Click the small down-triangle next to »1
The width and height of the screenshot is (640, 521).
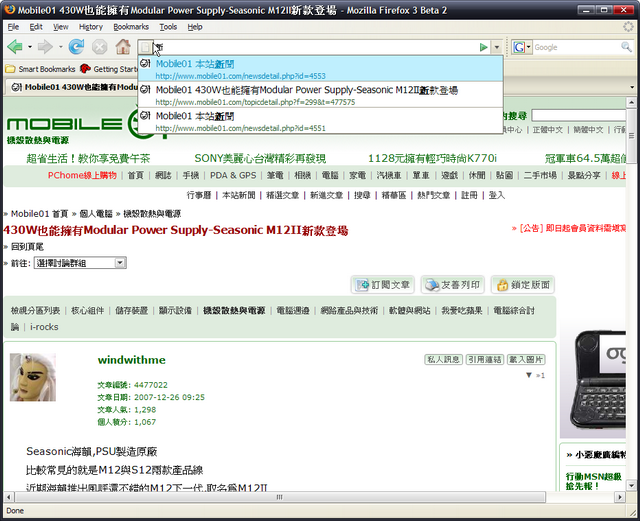tap(529, 375)
